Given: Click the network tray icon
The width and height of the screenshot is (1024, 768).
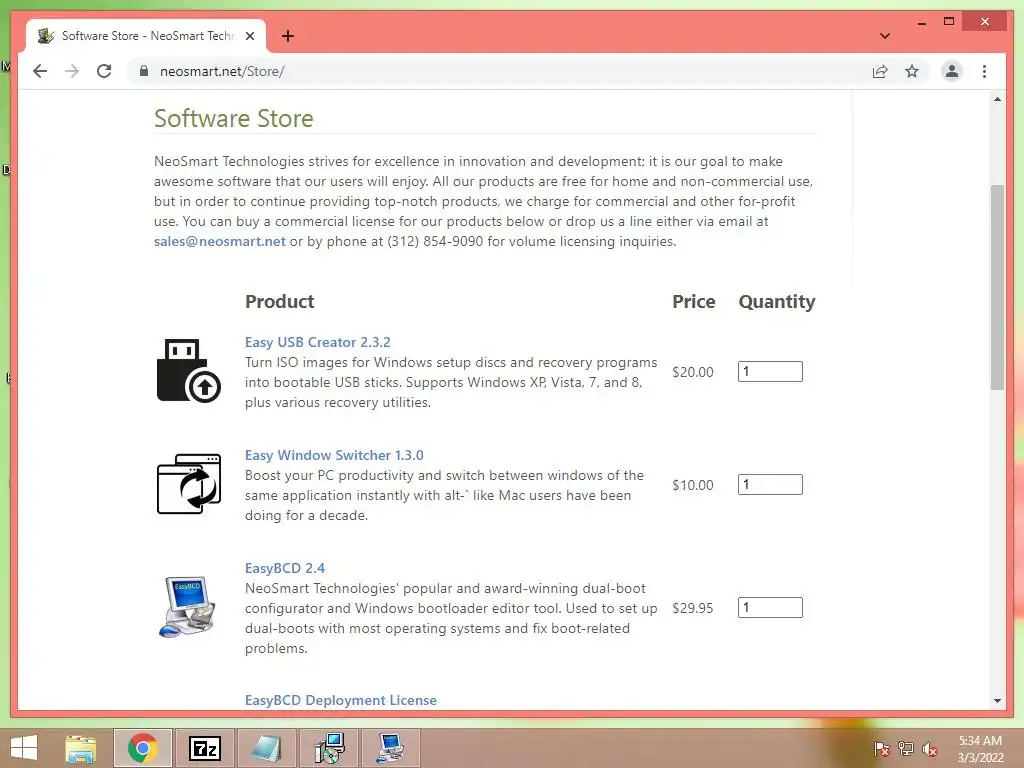Looking at the screenshot, I should click(906, 749).
